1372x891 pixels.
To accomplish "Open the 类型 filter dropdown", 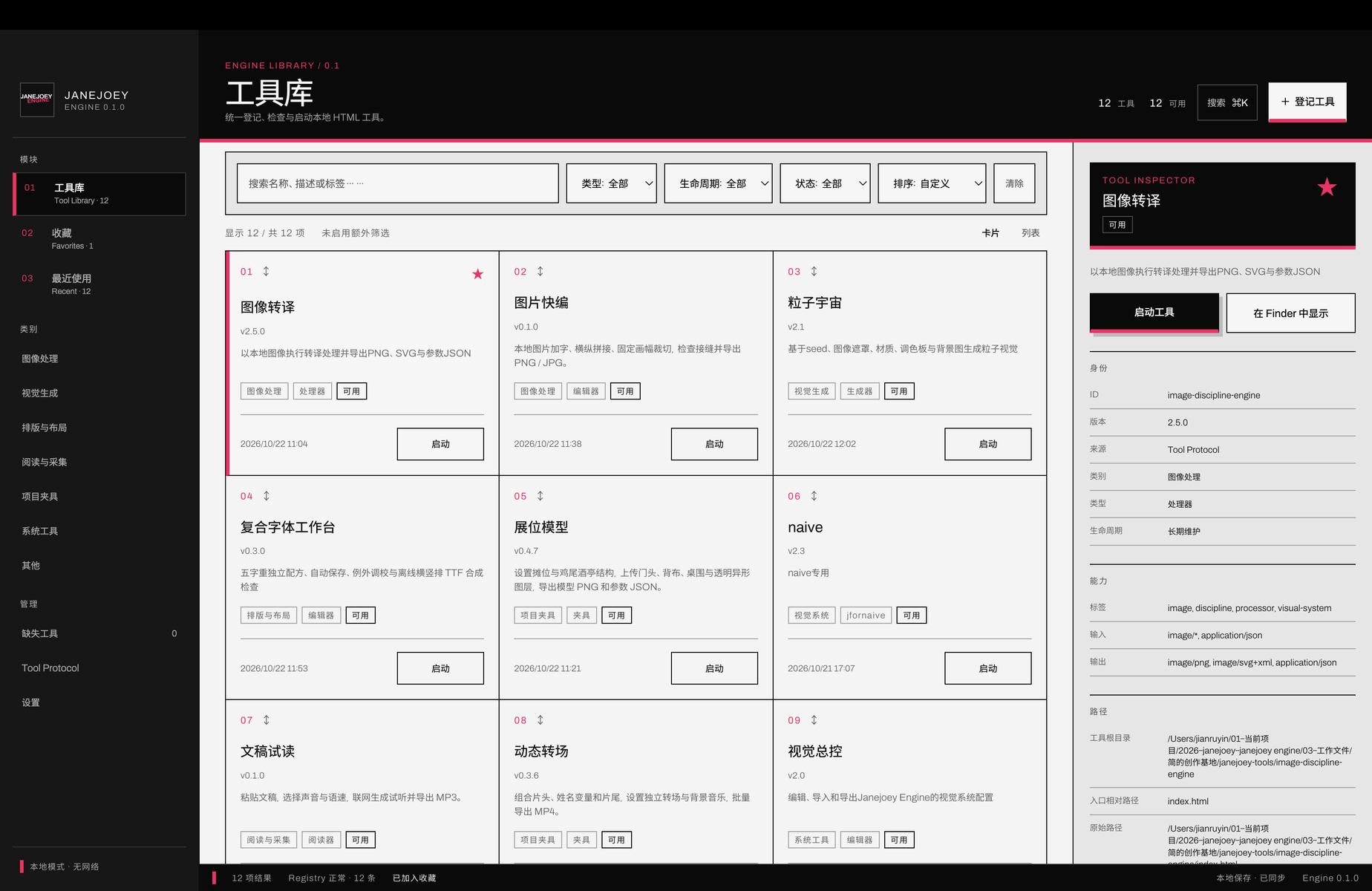I will click(611, 183).
